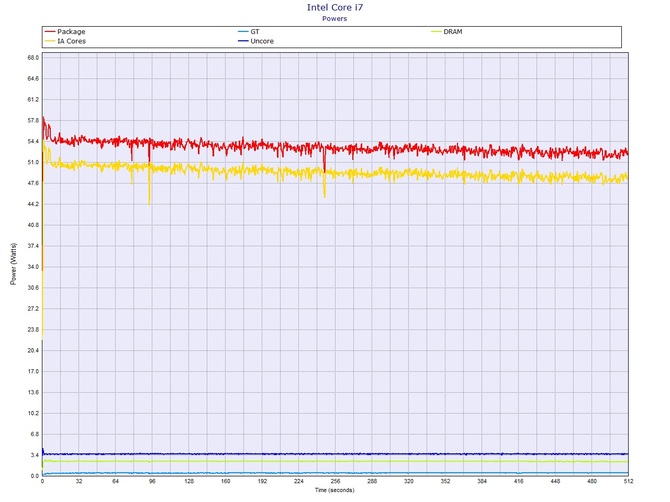Screen dimensions: 670x502
Task: Click the Uncore legend entry
Action: 256,41
